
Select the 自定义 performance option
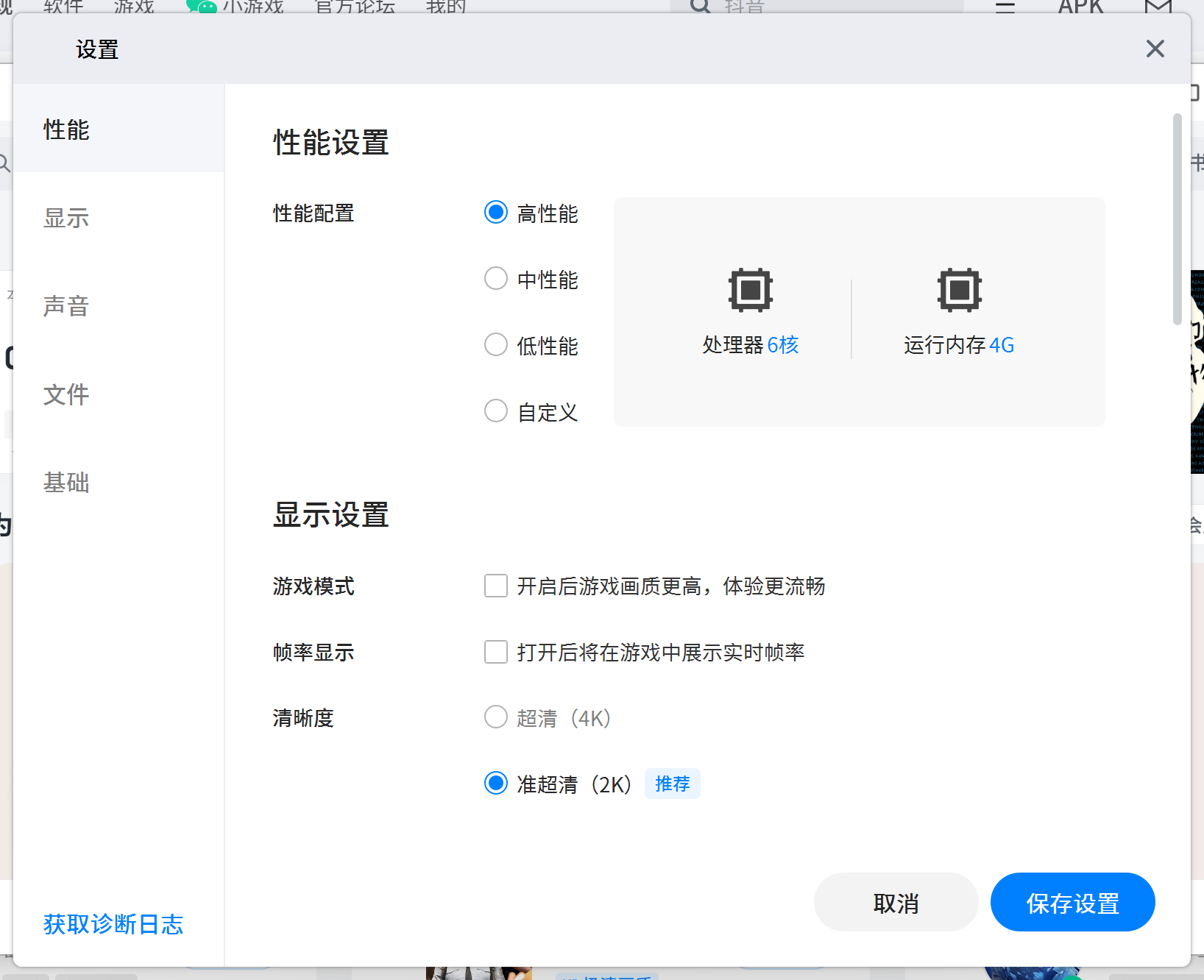[x=496, y=411]
